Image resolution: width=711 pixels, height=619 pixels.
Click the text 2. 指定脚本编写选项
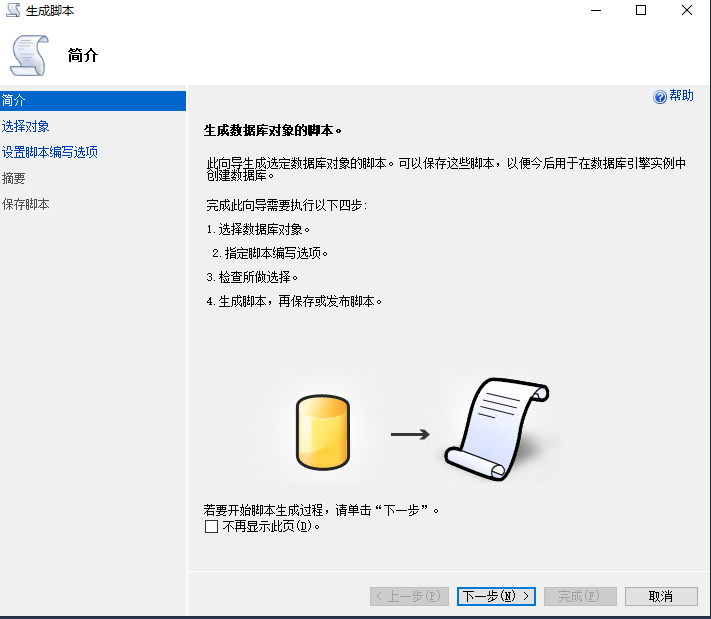coord(270,253)
